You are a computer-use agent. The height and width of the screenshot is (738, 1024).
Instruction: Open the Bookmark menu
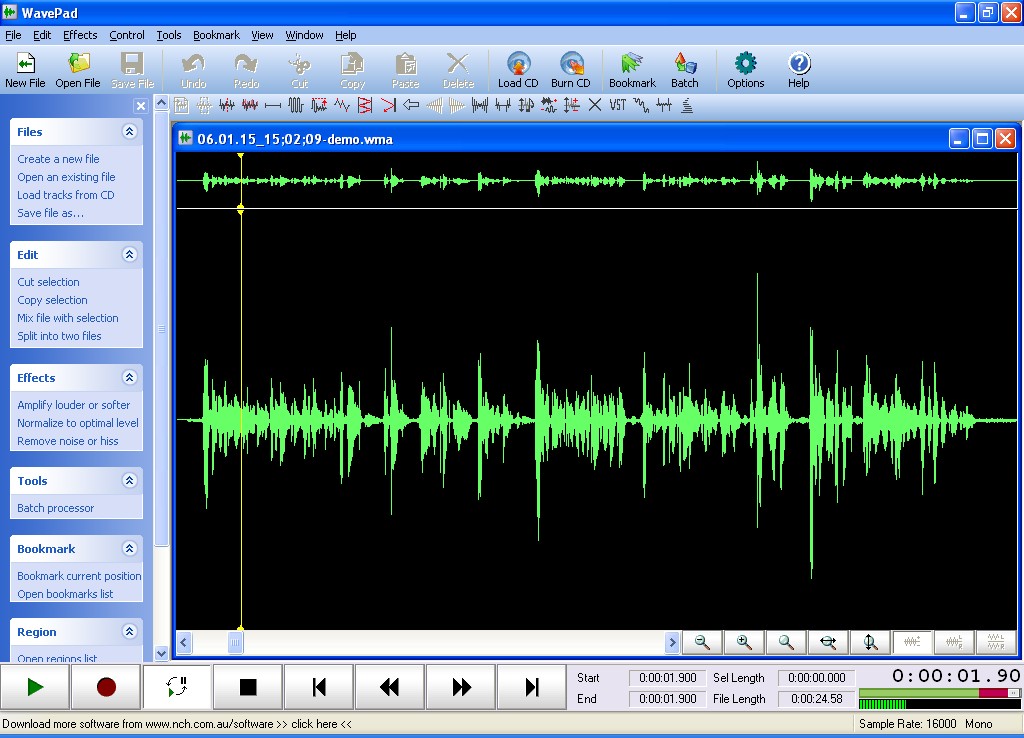click(216, 35)
